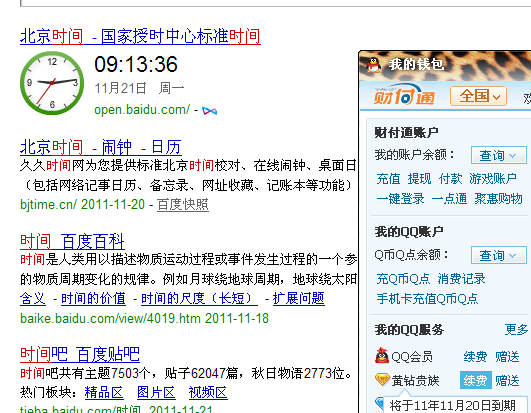The image size is (531, 413).
Task: Open 扩展问题 sublink
Action: [x=299, y=299]
